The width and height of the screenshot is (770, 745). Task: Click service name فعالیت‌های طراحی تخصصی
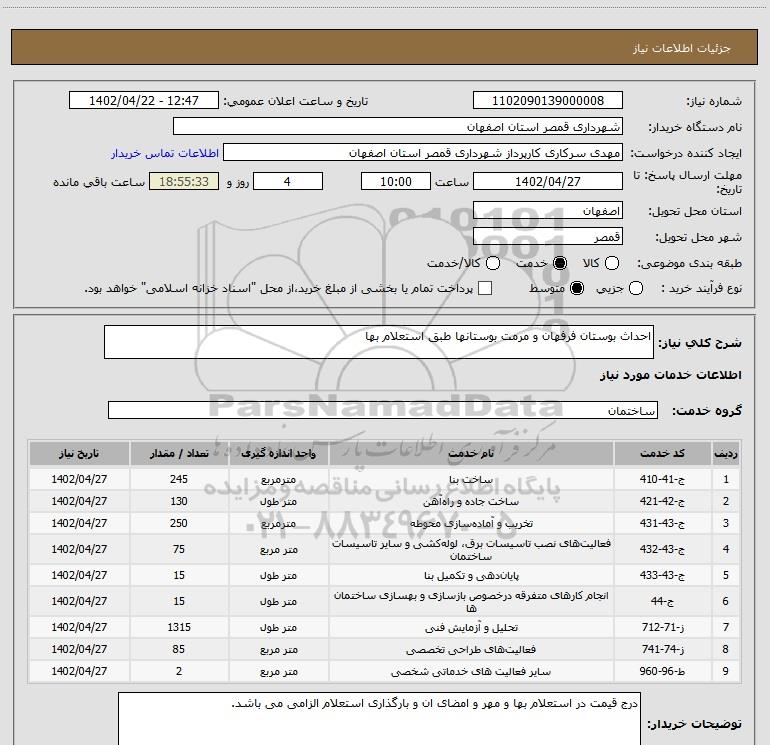(x=471, y=650)
